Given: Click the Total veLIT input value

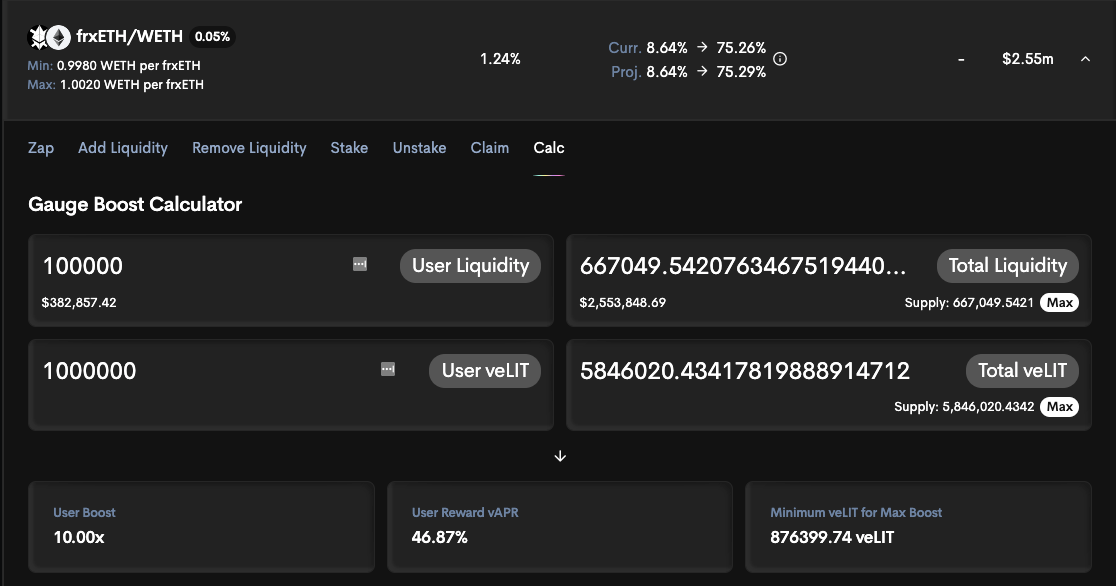Looking at the screenshot, I should point(745,371).
